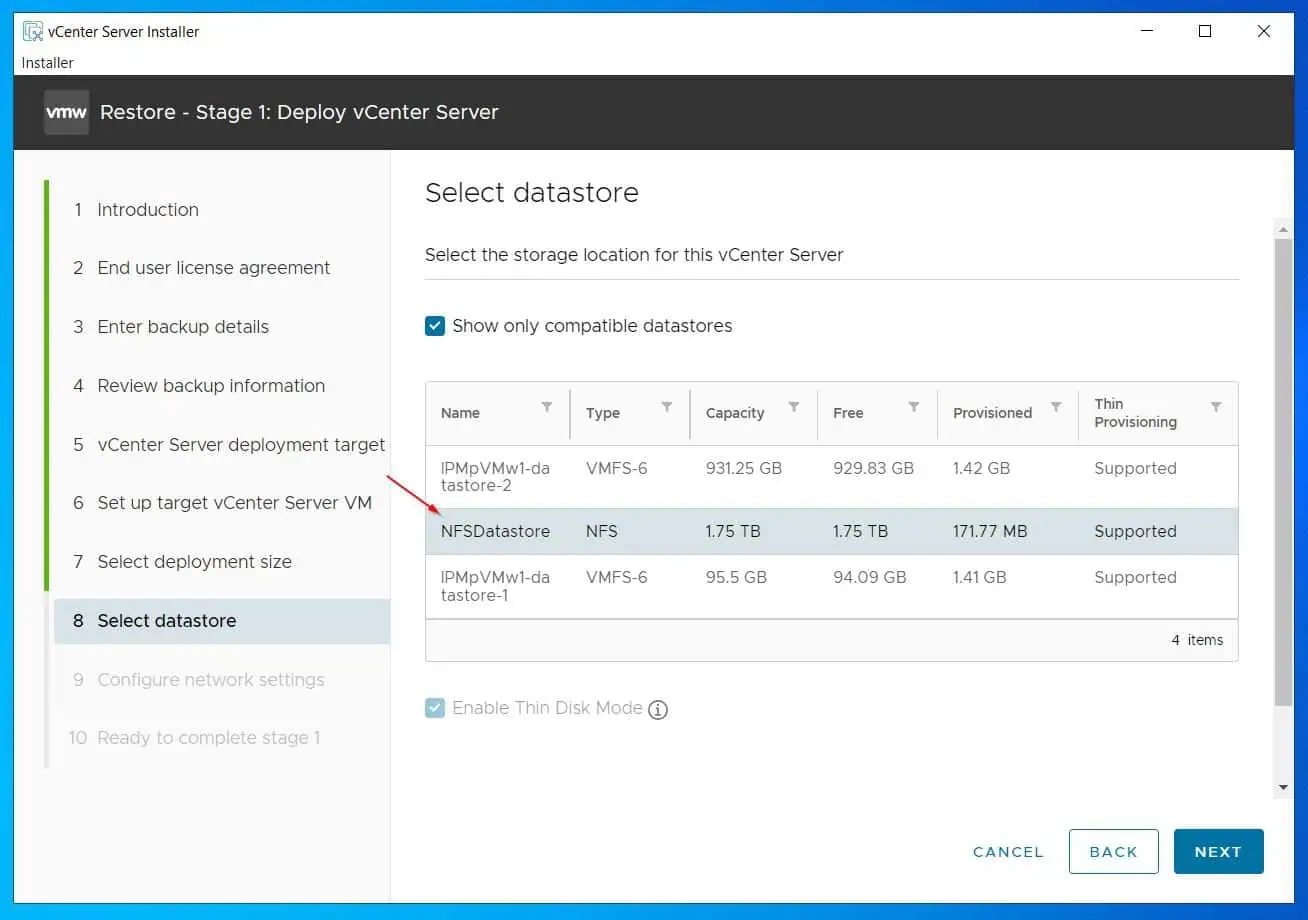Click the vCenter Server Installer title bar icon

(33, 31)
